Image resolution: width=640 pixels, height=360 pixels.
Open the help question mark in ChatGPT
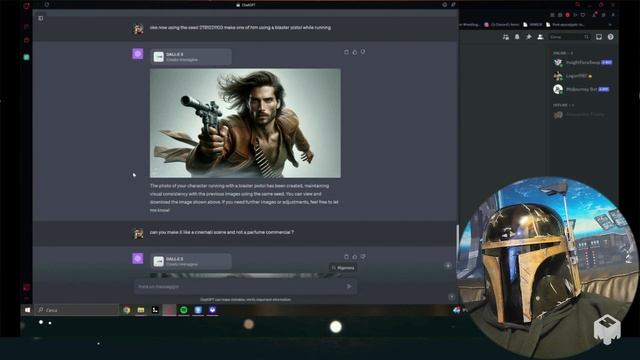pyautogui.click(x=451, y=297)
